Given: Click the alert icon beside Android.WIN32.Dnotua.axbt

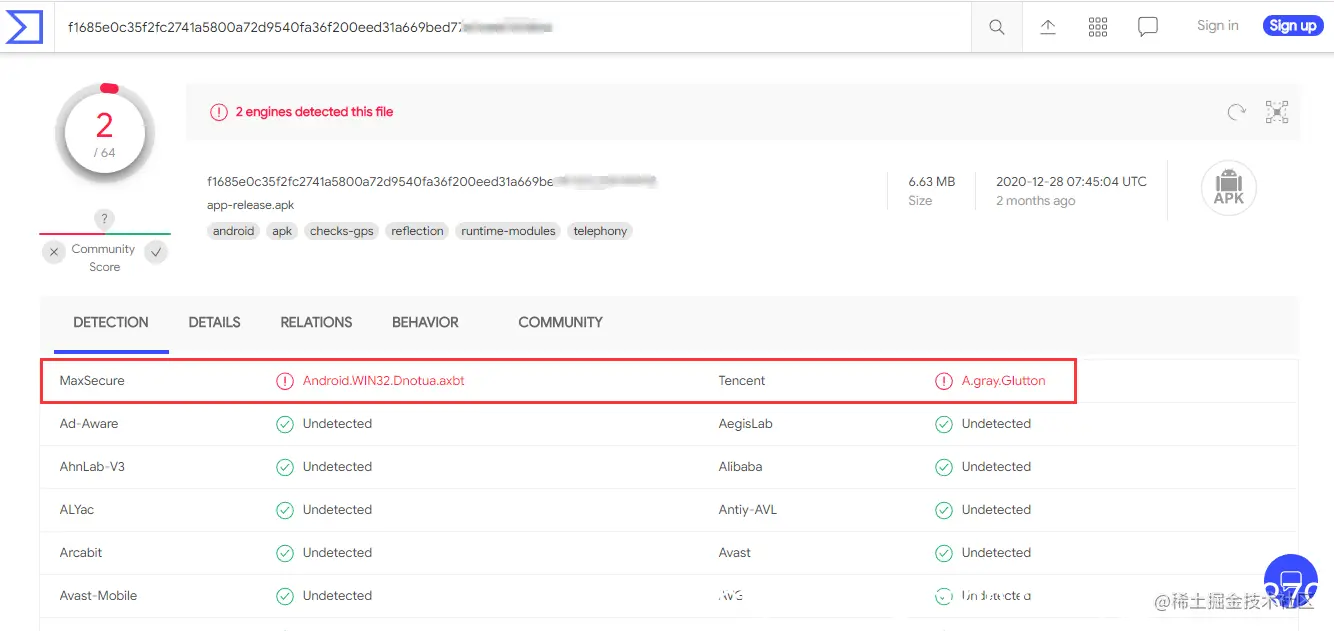Looking at the screenshot, I should coord(285,381).
